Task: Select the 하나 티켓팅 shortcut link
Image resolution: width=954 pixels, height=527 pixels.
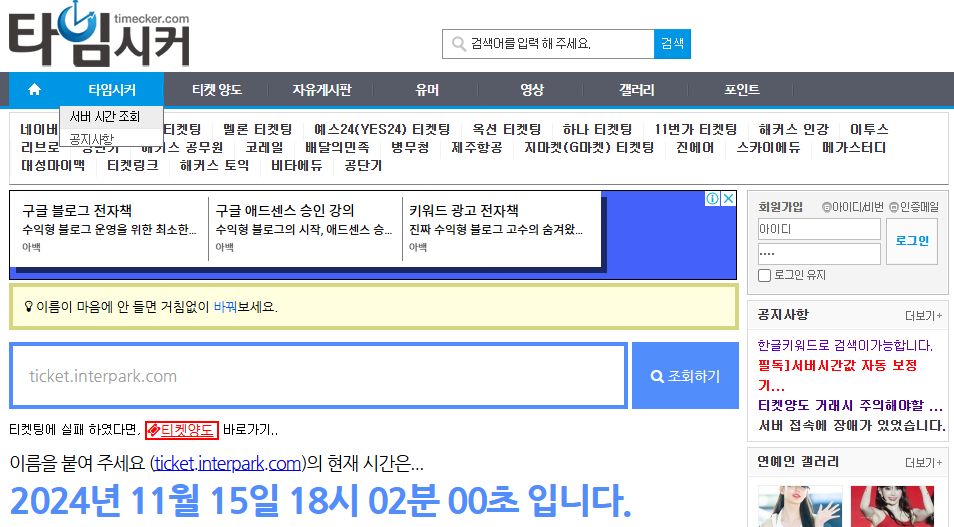Action: [x=597, y=130]
